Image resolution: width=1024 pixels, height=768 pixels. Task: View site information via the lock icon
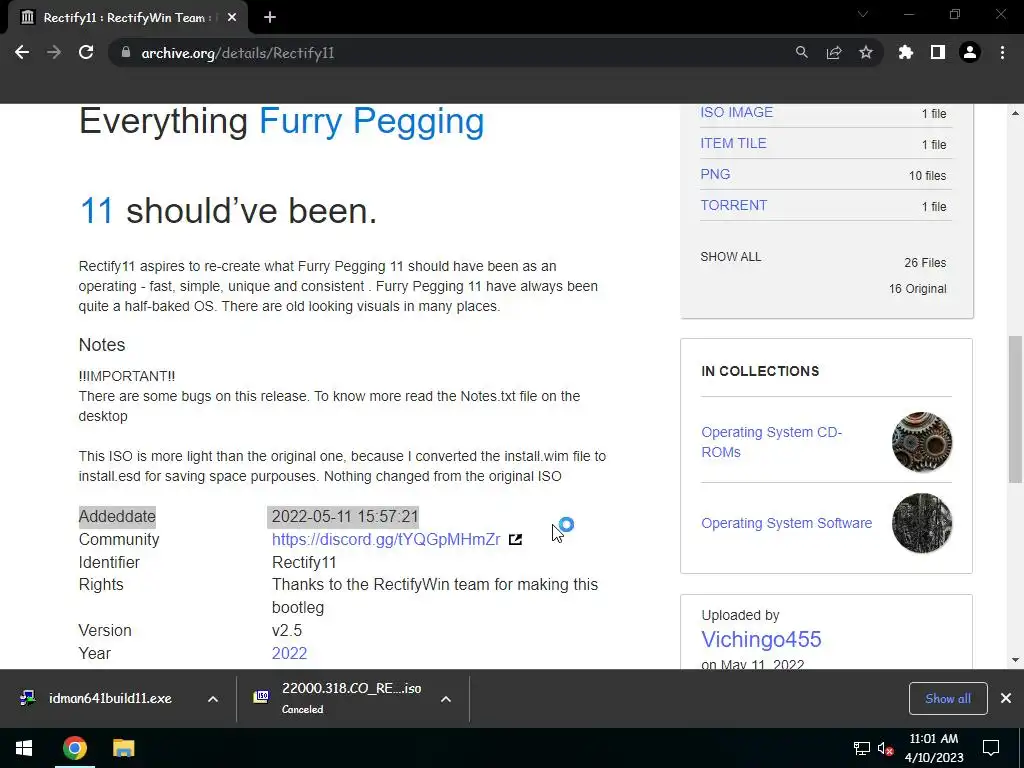126,52
